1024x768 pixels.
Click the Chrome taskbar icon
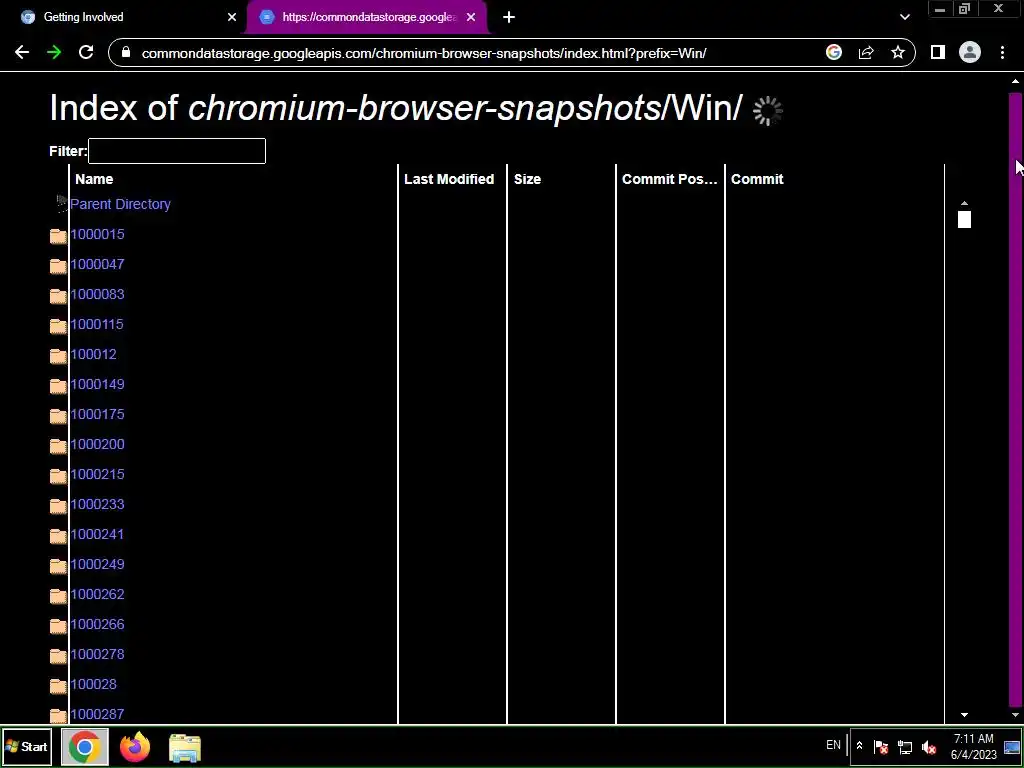85,747
